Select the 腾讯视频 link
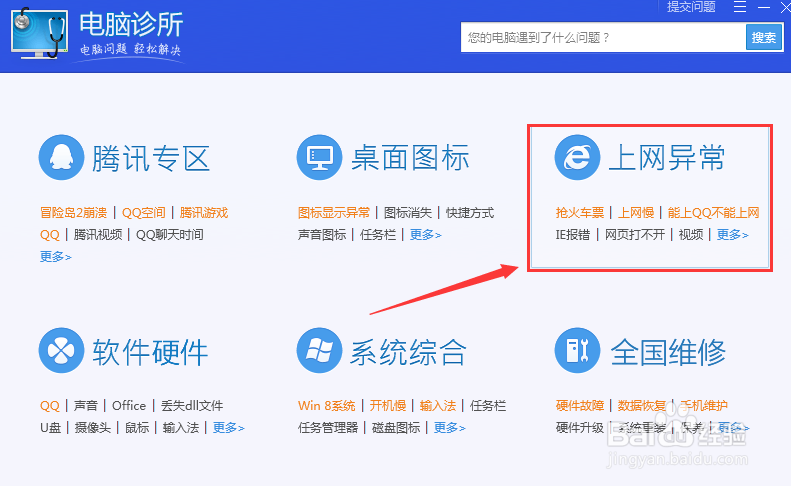 [98, 235]
